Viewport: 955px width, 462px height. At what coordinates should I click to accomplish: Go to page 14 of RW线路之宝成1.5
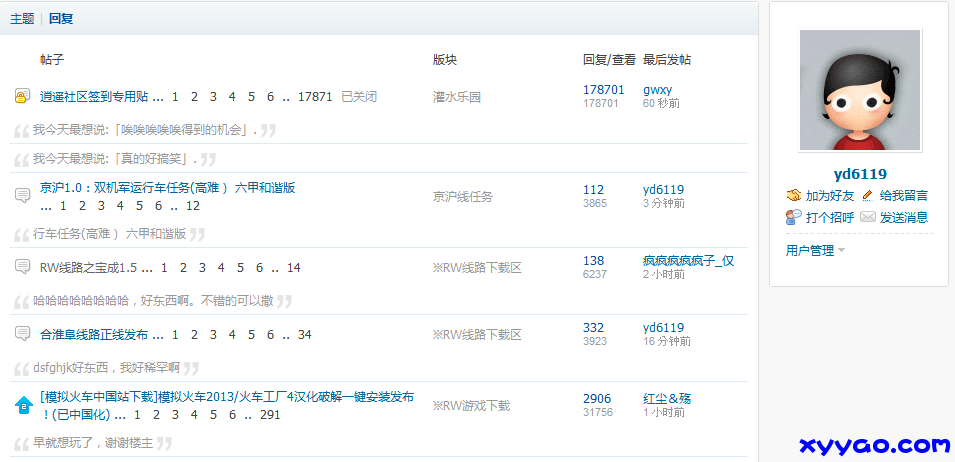[294, 268]
